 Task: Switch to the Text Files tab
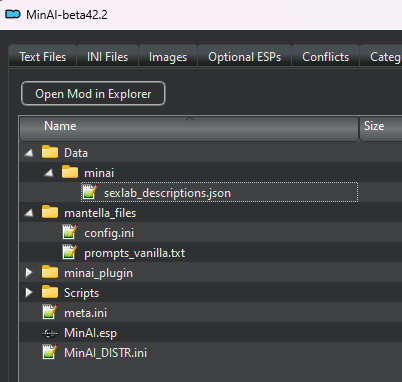42,57
